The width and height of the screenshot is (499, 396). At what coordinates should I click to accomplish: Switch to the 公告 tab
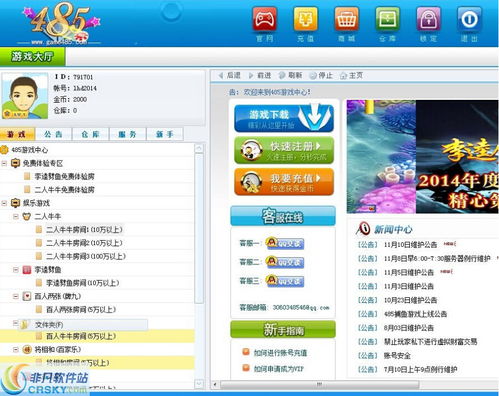tap(53, 134)
